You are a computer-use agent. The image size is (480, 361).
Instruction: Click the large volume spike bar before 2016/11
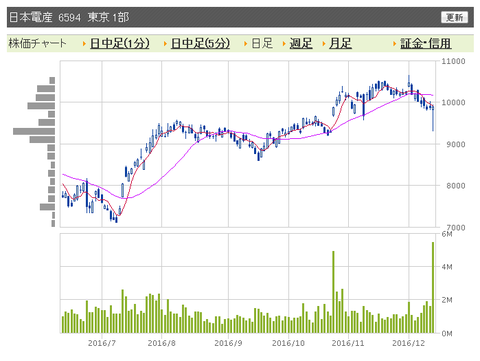(333, 292)
